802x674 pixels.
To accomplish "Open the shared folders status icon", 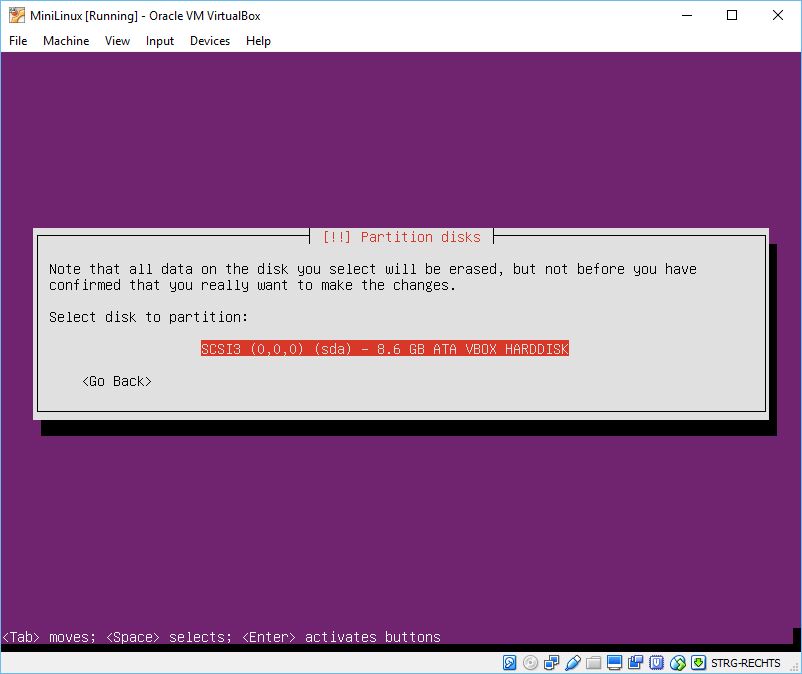I will pyautogui.click(x=594, y=663).
